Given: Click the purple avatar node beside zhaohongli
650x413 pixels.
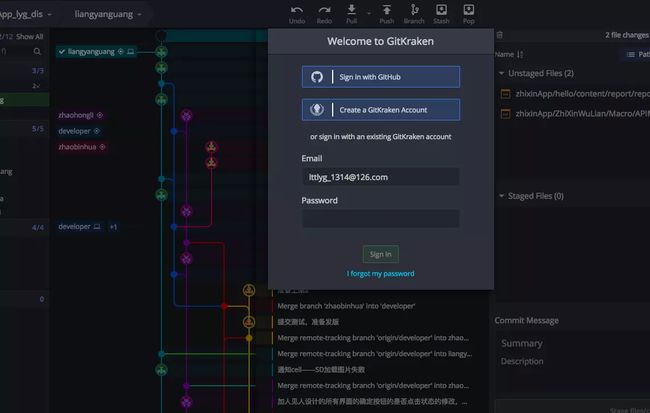Looking at the screenshot, I should click(186, 115).
